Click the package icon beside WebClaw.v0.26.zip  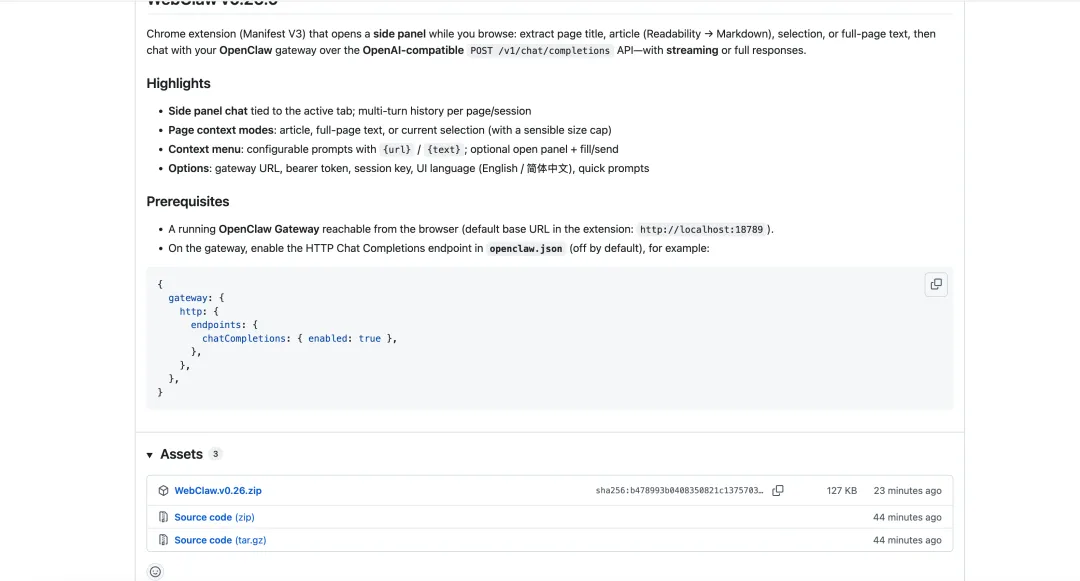click(x=164, y=491)
